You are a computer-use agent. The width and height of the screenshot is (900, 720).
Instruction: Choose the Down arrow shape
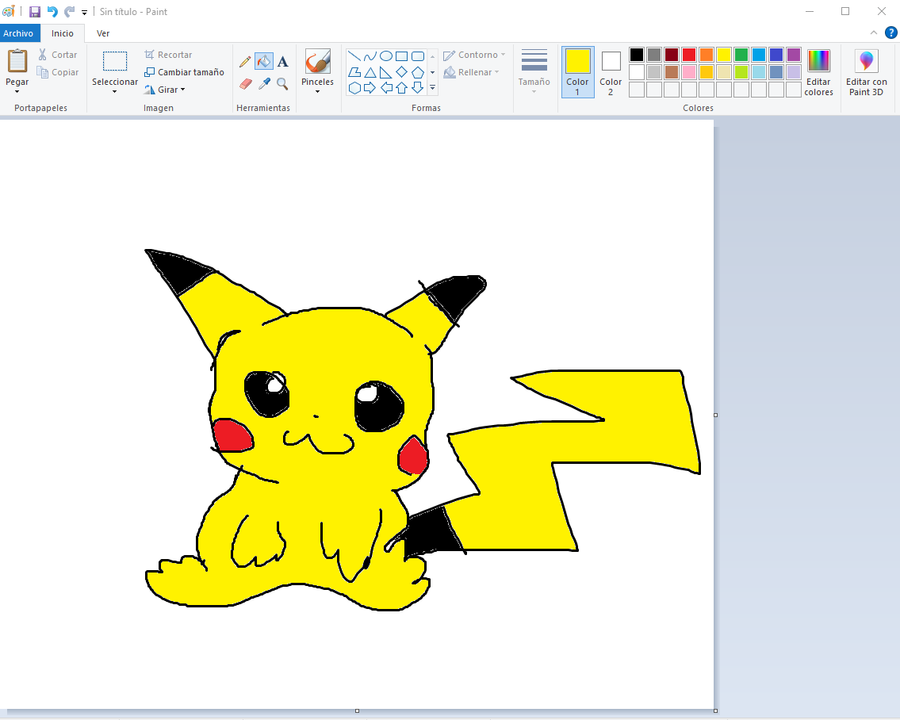(x=418, y=88)
